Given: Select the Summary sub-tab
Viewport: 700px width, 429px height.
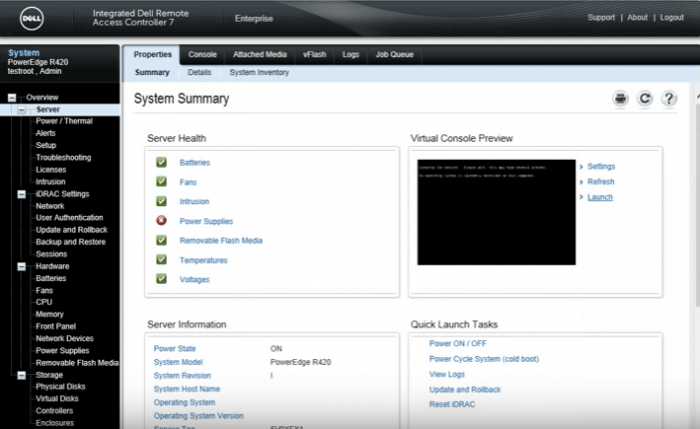Looking at the screenshot, I should (x=152, y=72).
